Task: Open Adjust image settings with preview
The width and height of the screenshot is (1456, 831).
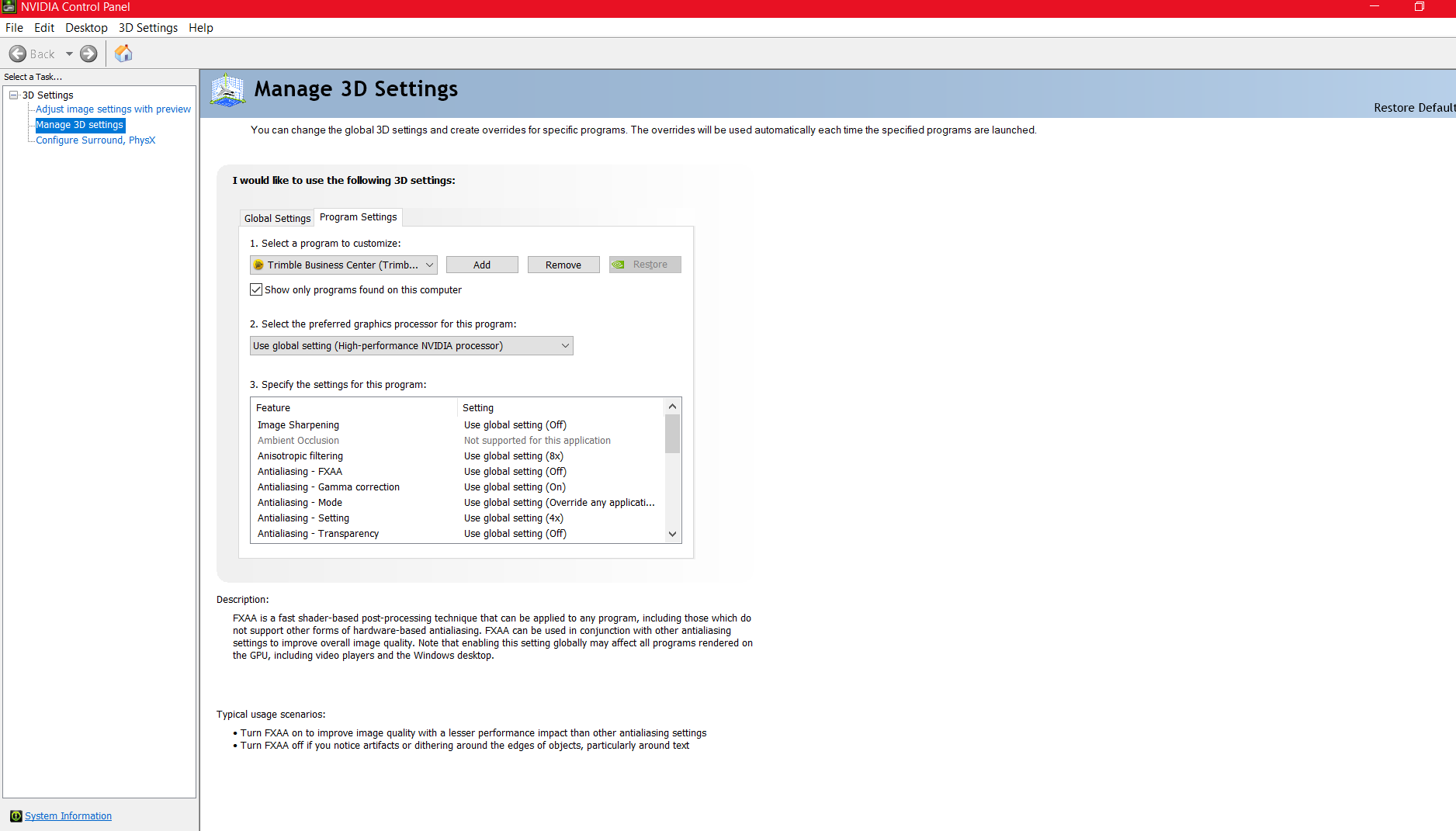Action: coord(113,109)
